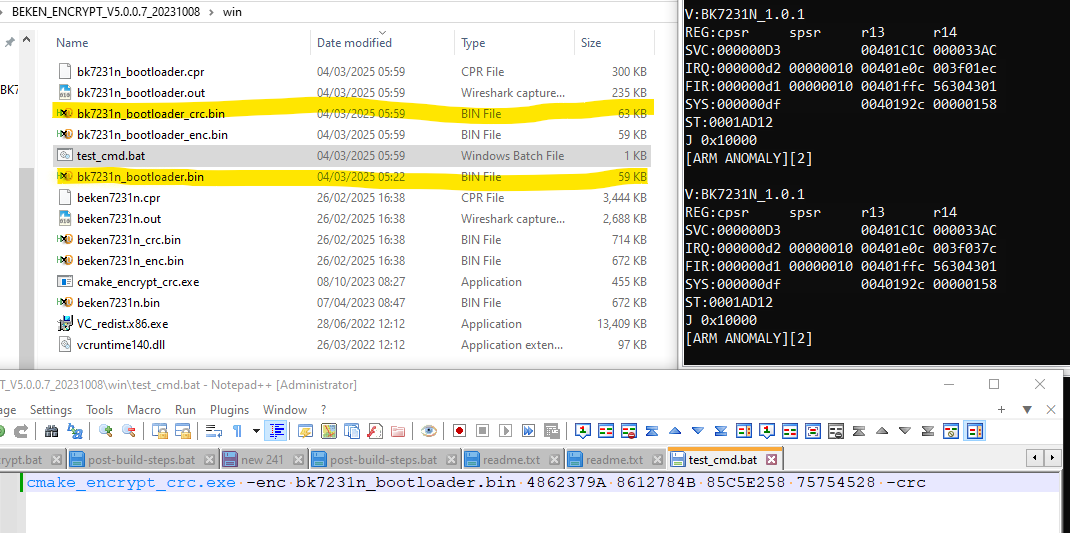Viewport: 1070px width, 533px height.
Task: Open the Settings menu
Action: tap(50, 409)
